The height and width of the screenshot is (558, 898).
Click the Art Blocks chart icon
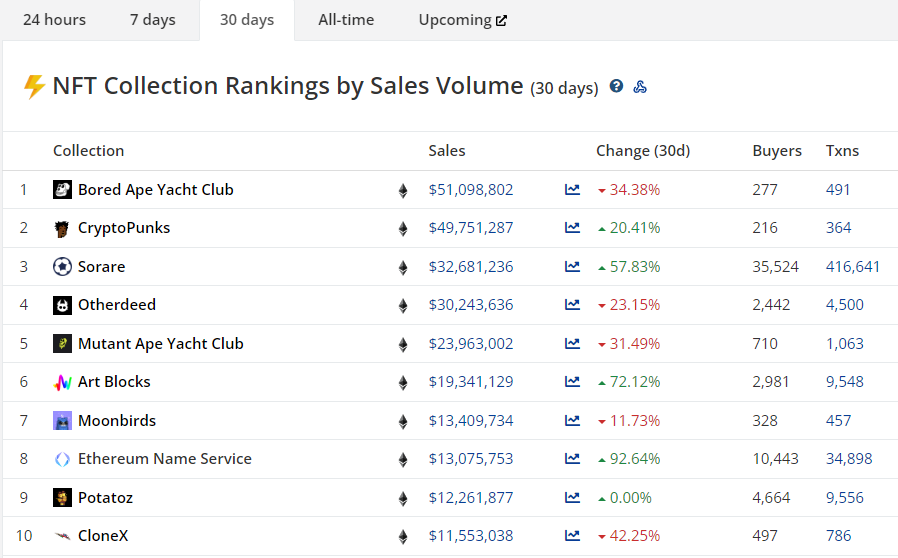[x=572, y=381]
